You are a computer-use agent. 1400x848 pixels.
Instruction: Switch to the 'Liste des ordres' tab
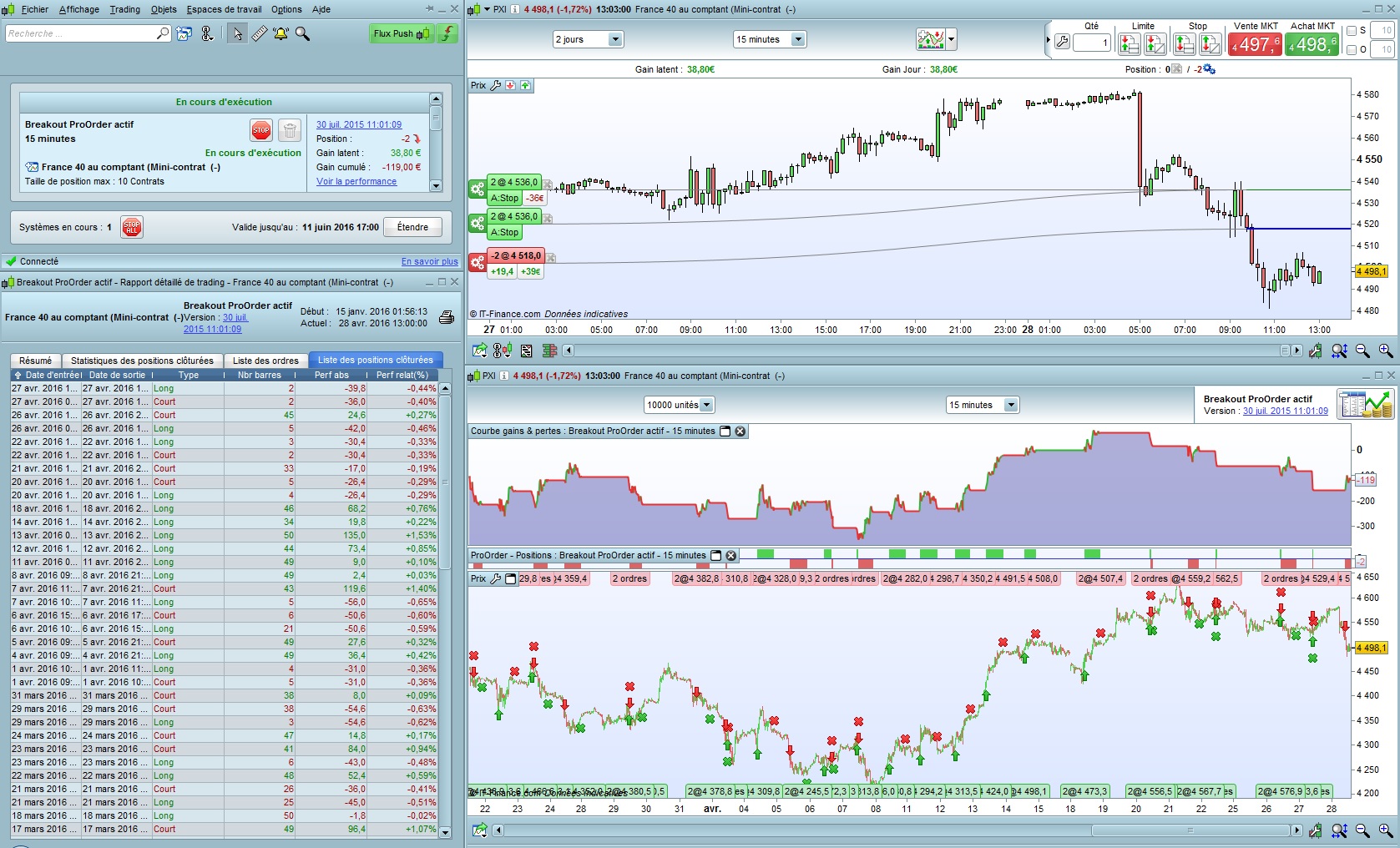tap(265, 361)
